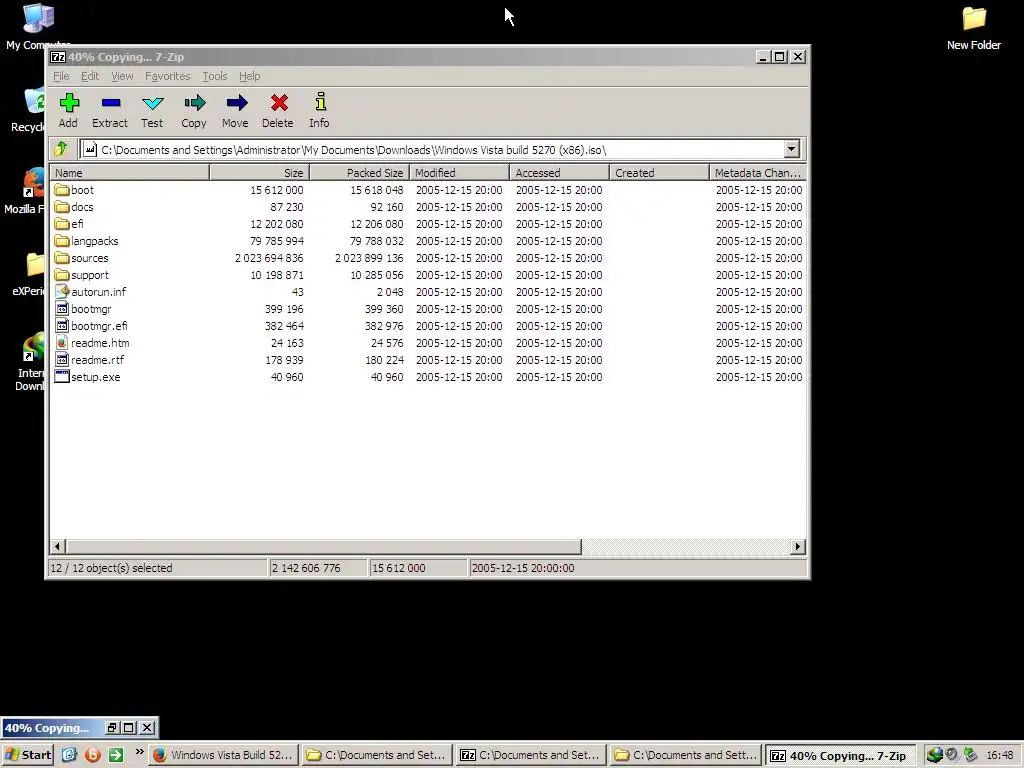Click the setup.exe file icon
The width and height of the screenshot is (1024, 768).
[x=62, y=377]
